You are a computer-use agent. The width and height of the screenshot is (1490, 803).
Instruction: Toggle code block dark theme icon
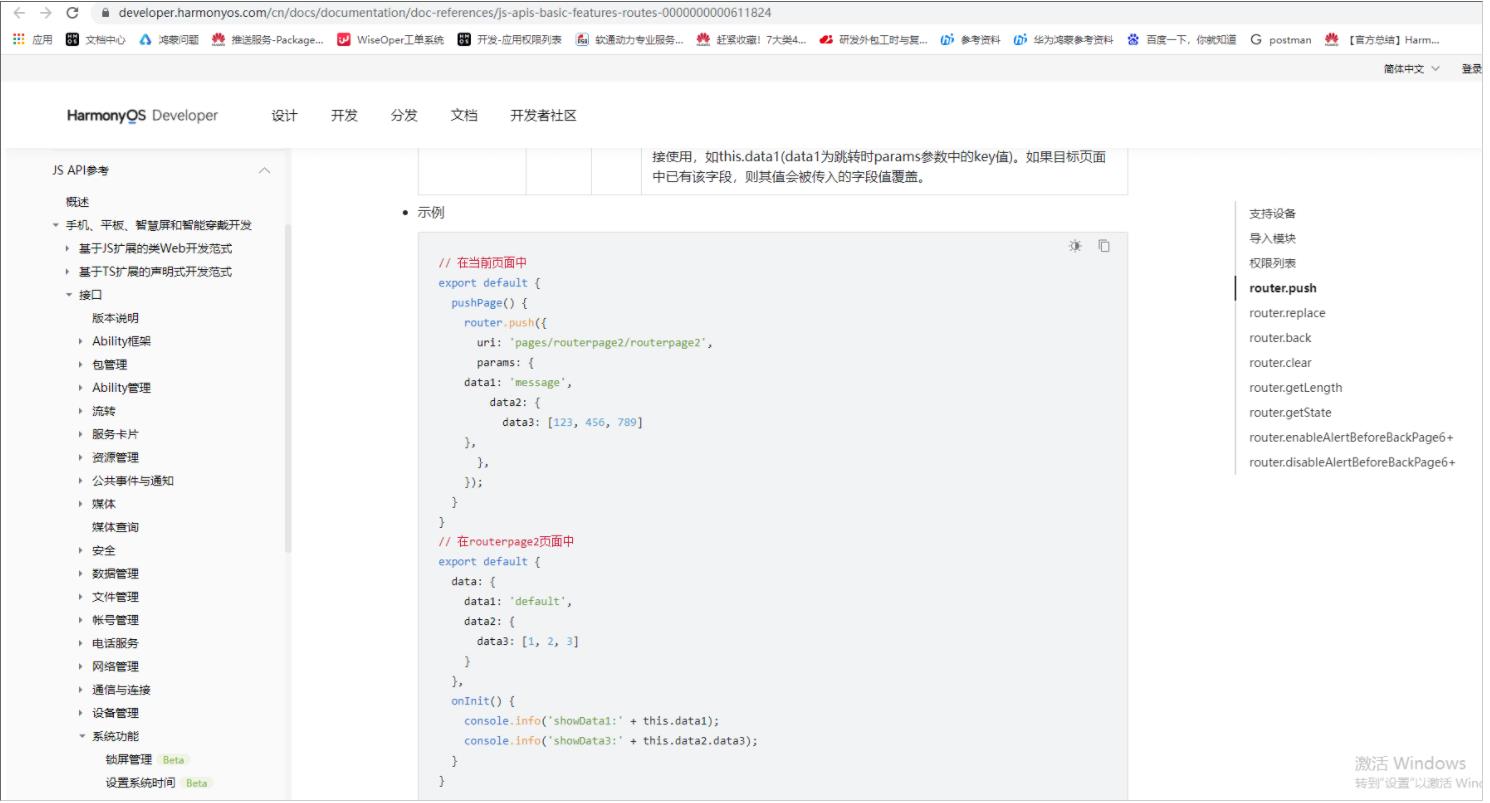[x=1075, y=246]
